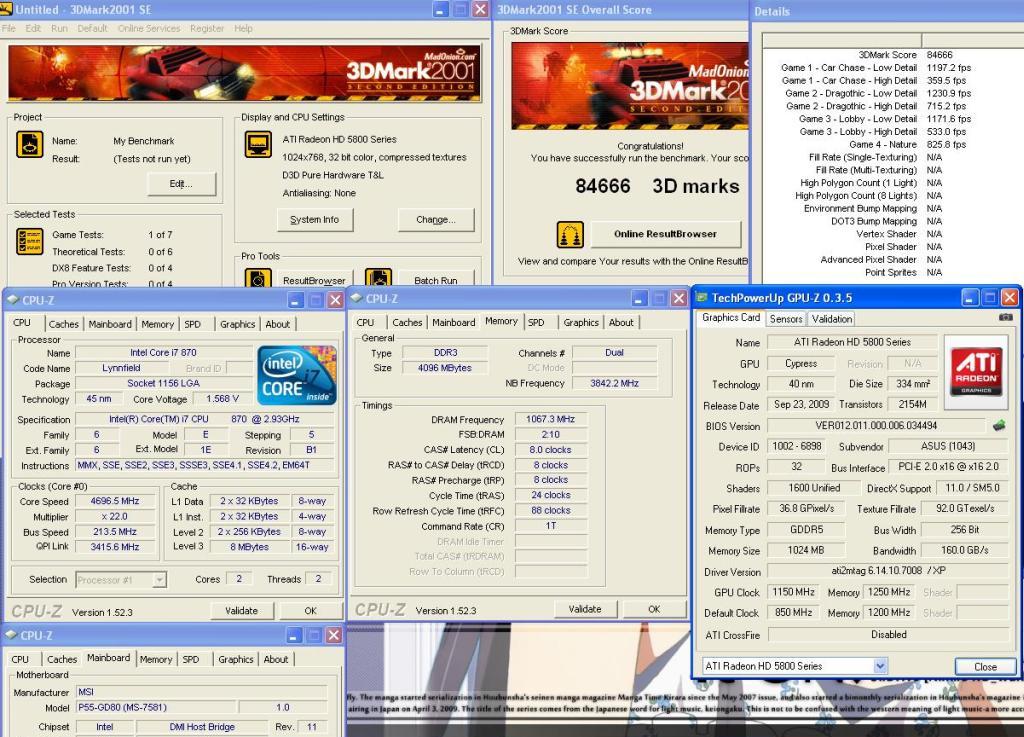Image resolution: width=1024 pixels, height=737 pixels.
Task: Click the Project benchmark icon in 3DMark
Action: click(29, 145)
